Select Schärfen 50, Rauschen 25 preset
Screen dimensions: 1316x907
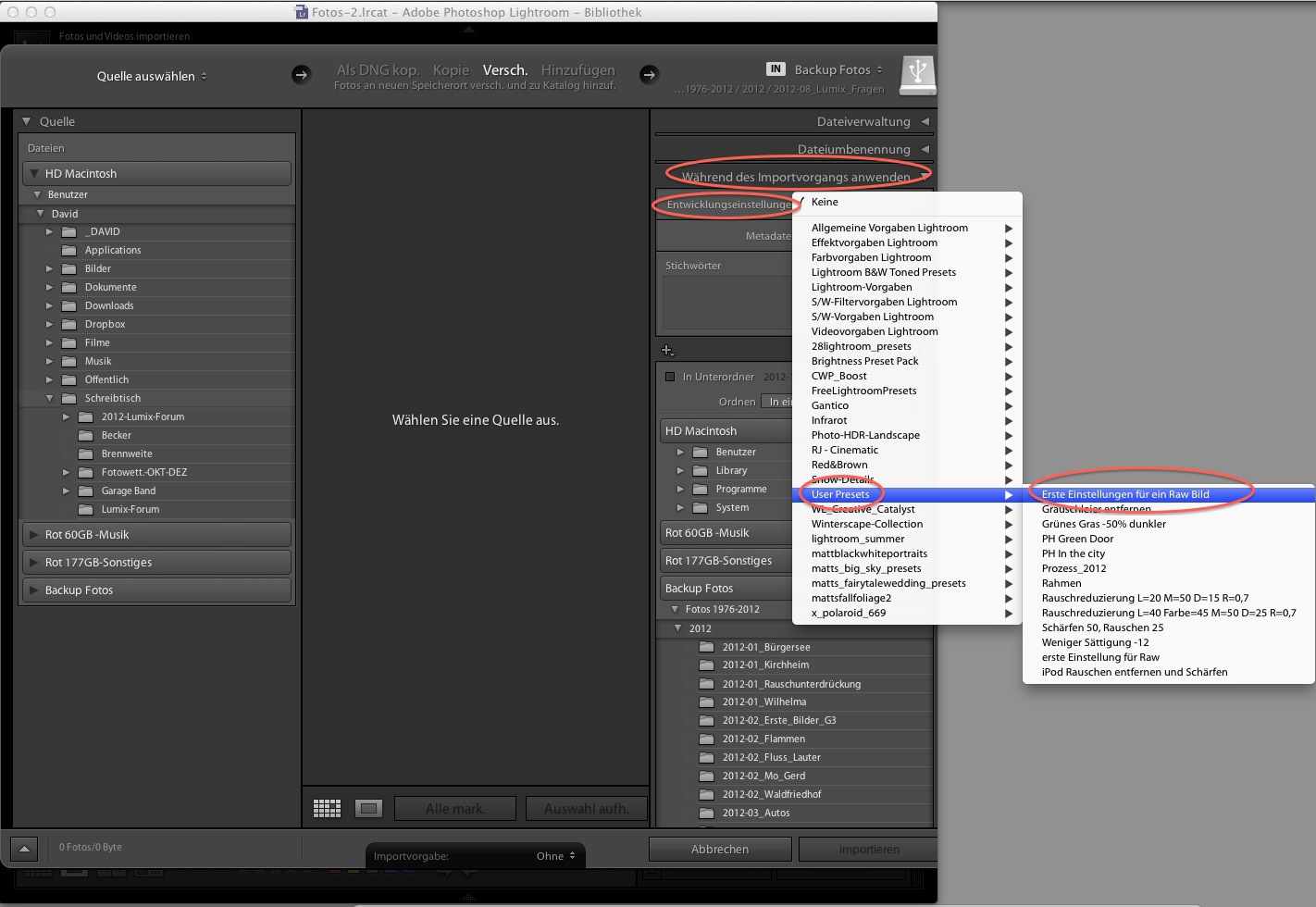tap(1168, 627)
